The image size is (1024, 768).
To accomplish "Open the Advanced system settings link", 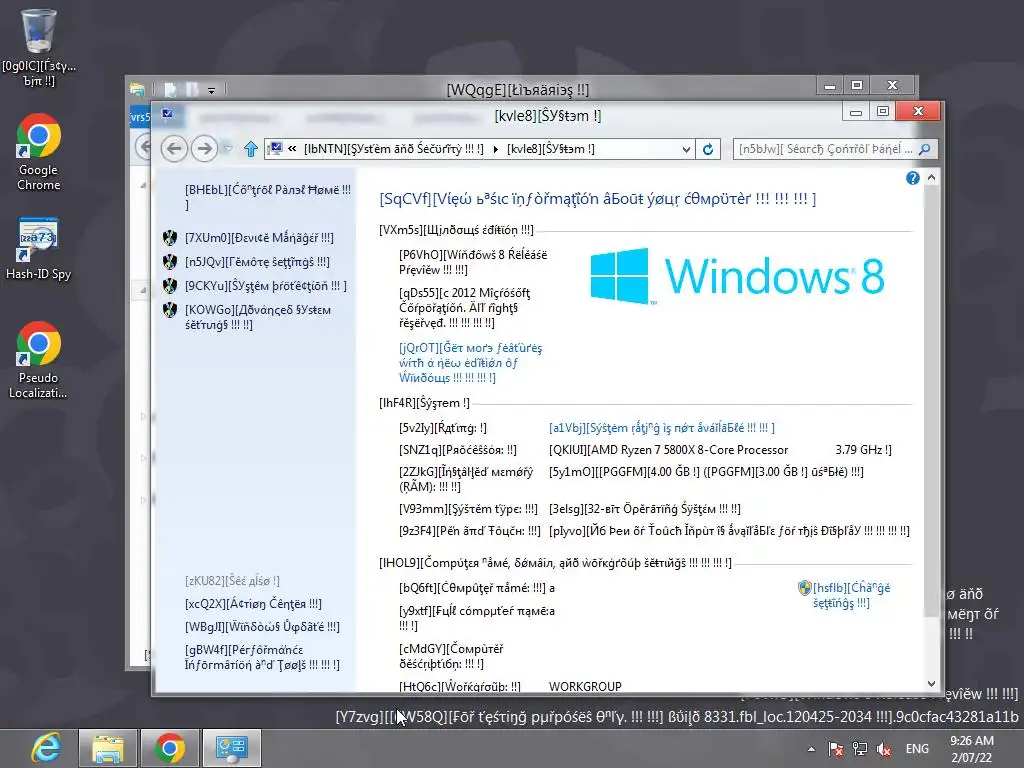I will tap(258, 317).
